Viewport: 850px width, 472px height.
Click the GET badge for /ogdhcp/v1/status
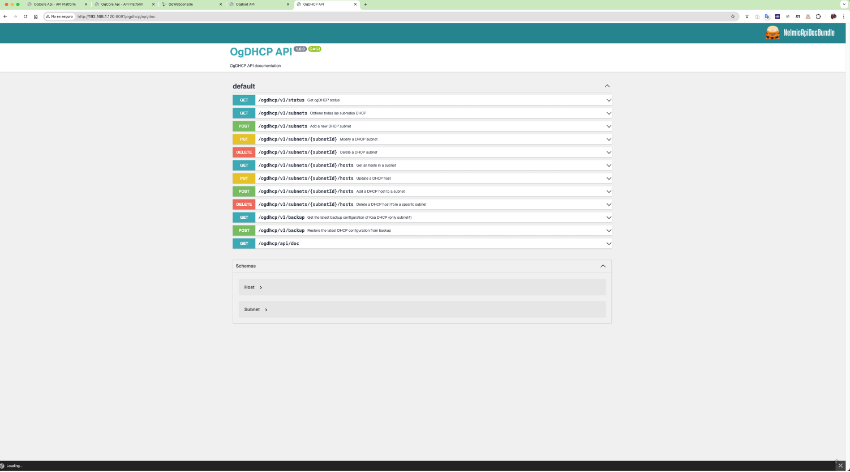point(243,100)
